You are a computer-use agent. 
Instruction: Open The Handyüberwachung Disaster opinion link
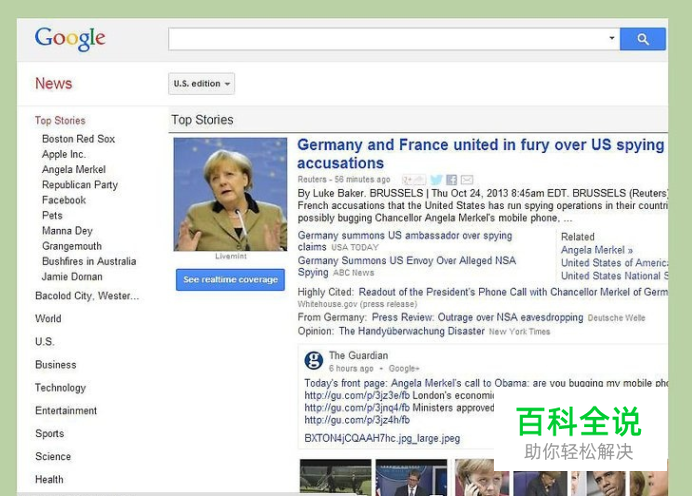click(x=412, y=331)
